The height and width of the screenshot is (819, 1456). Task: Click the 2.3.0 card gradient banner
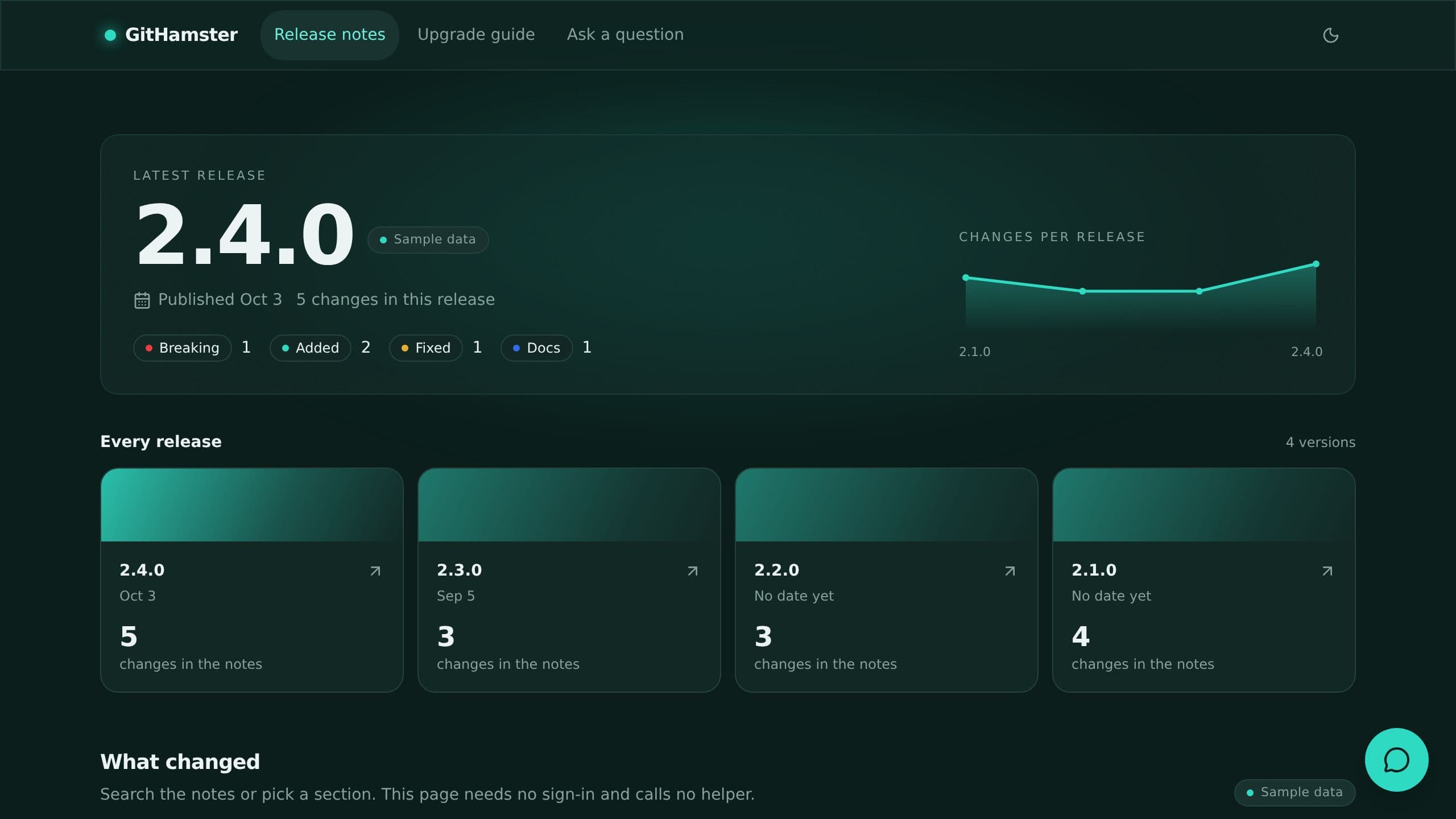pos(569,505)
